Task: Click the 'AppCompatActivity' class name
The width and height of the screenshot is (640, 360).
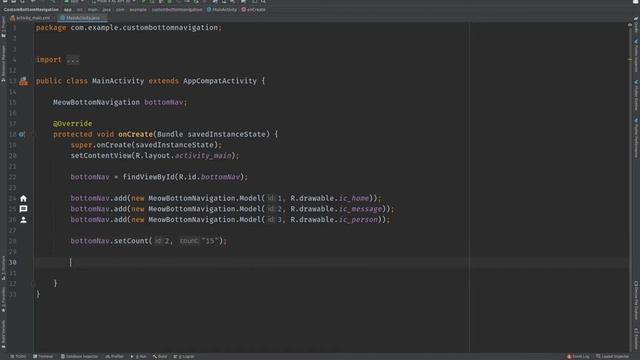Action: pos(220,81)
